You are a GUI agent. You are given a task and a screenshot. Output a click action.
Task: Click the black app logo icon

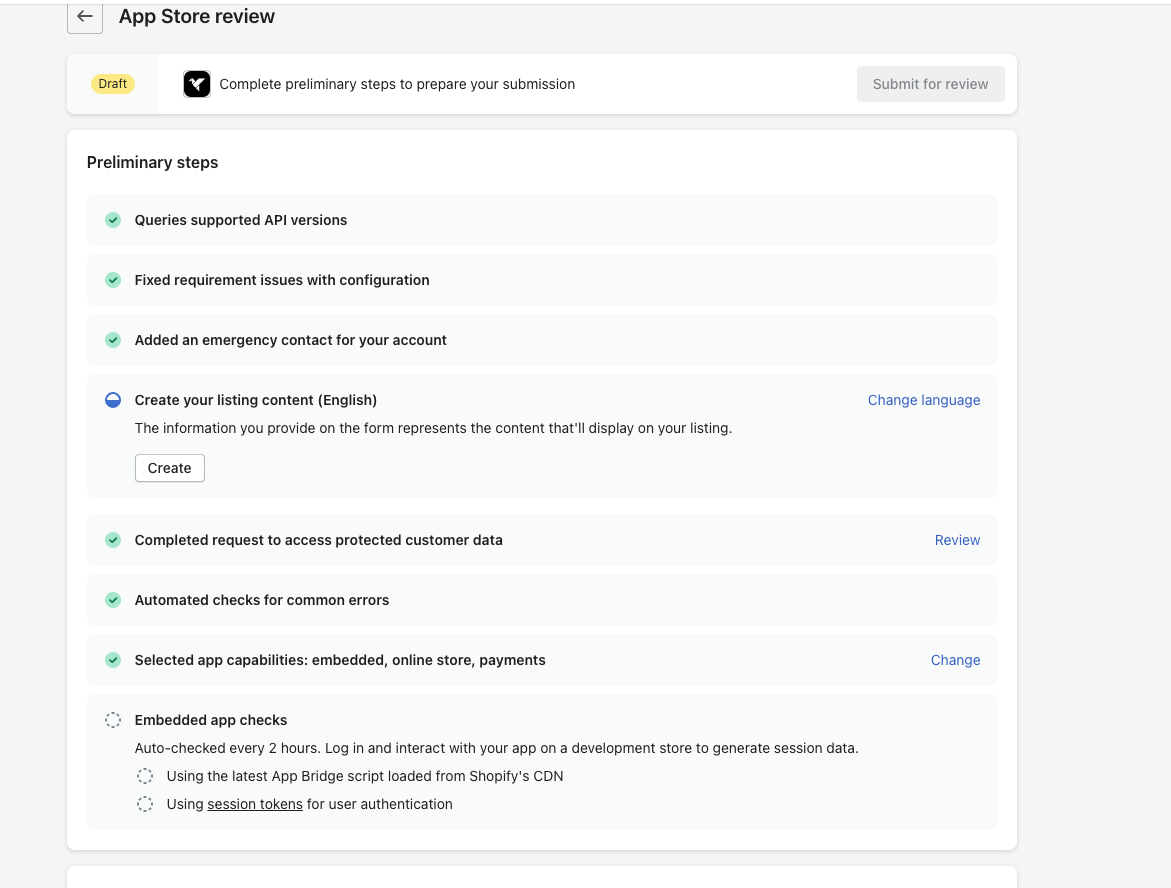[x=197, y=84]
